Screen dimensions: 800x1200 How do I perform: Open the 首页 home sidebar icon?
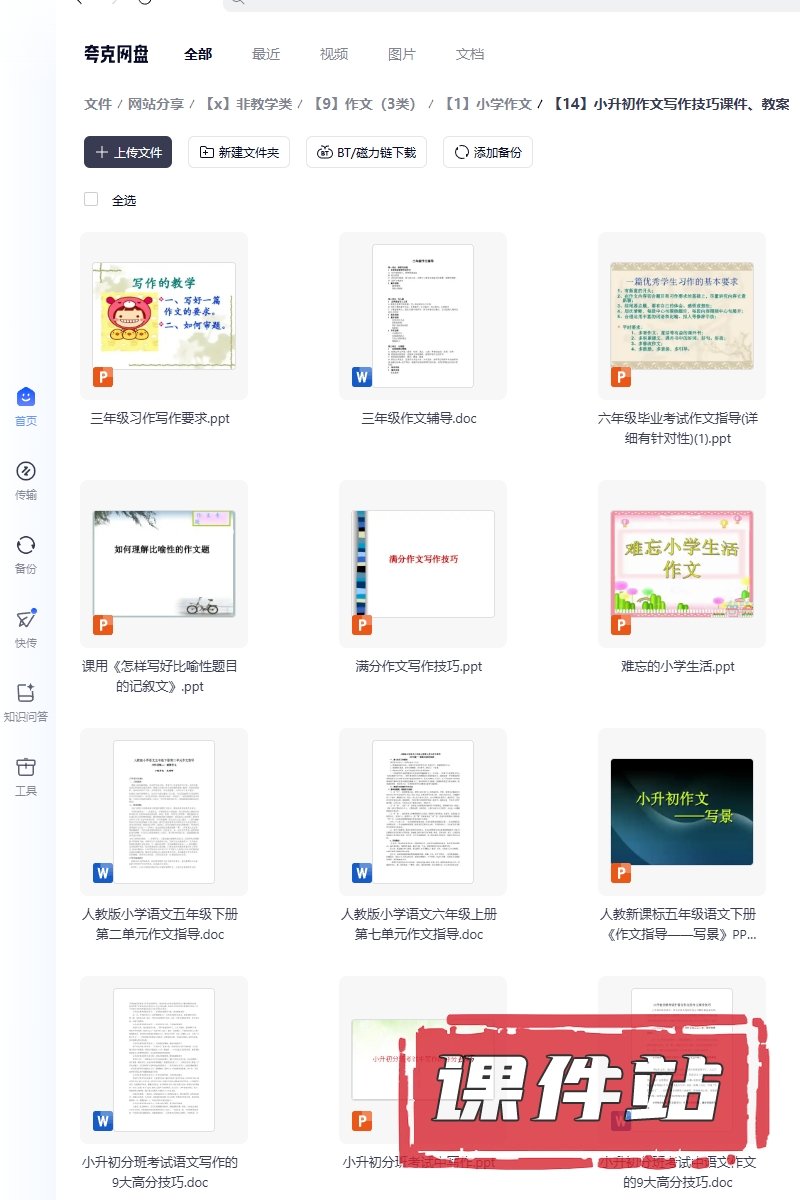pyautogui.click(x=26, y=398)
